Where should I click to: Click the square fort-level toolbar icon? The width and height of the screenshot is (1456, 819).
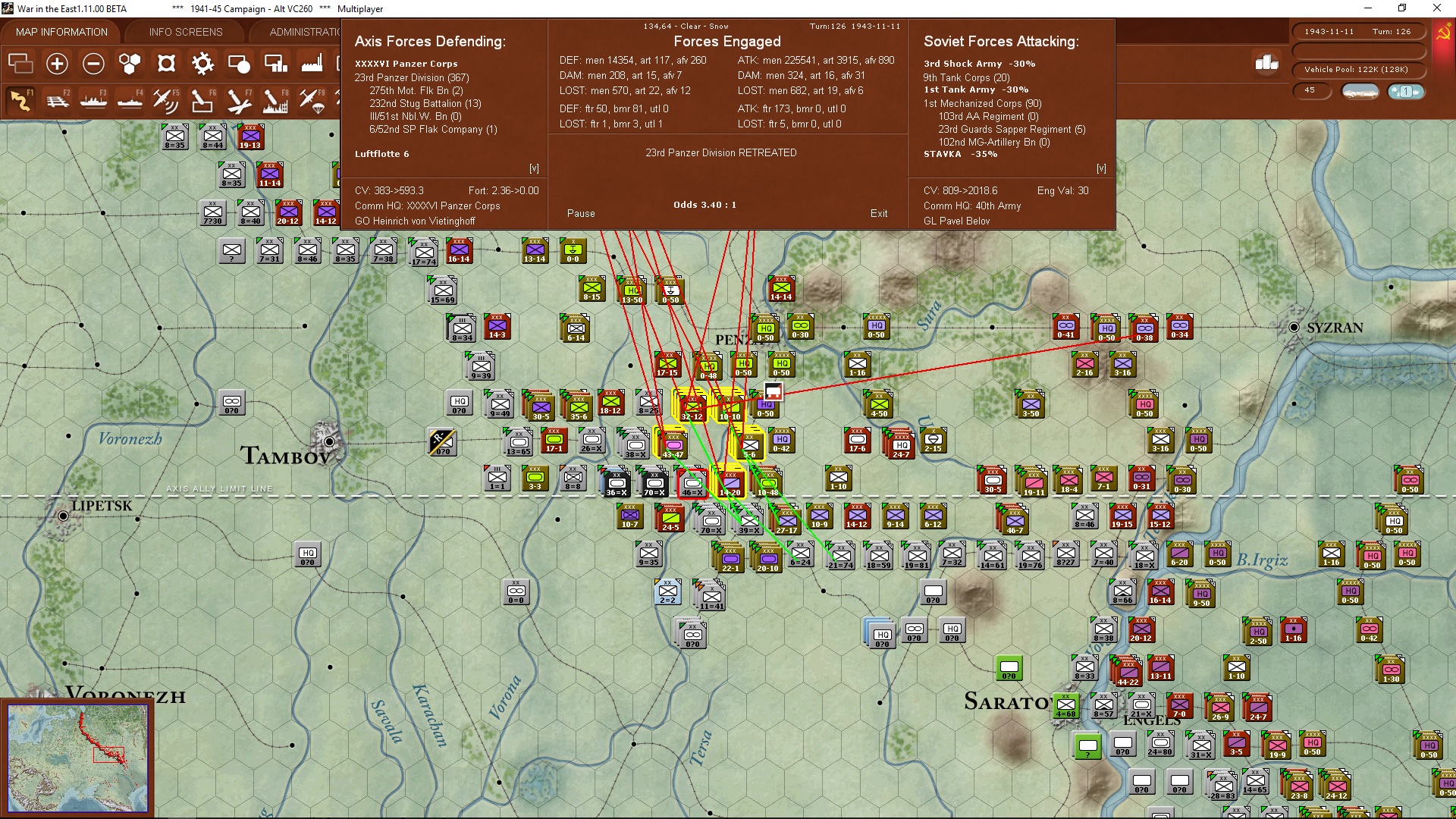point(166,64)
